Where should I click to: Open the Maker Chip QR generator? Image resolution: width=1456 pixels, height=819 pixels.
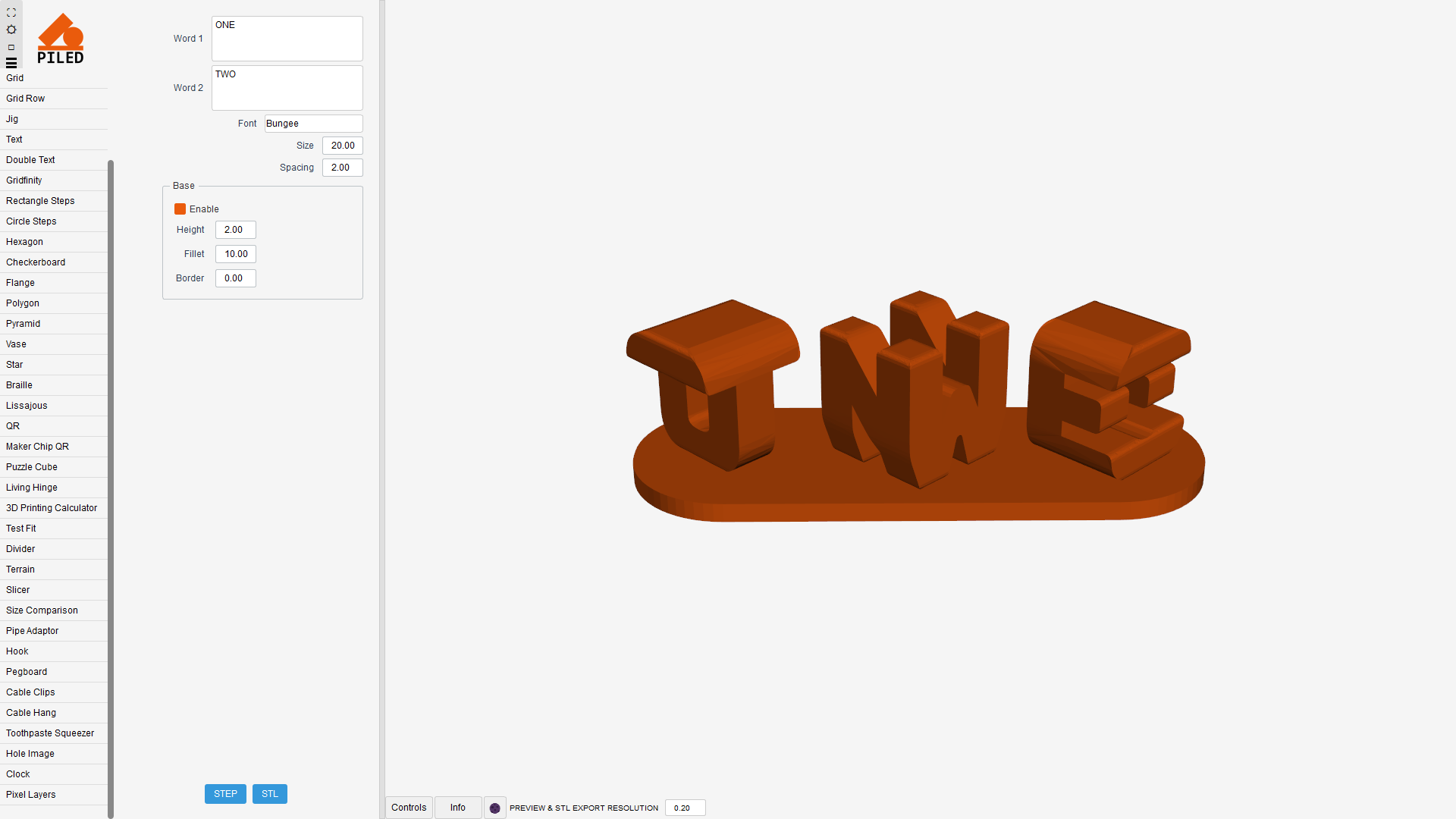(x=53, y=447)
